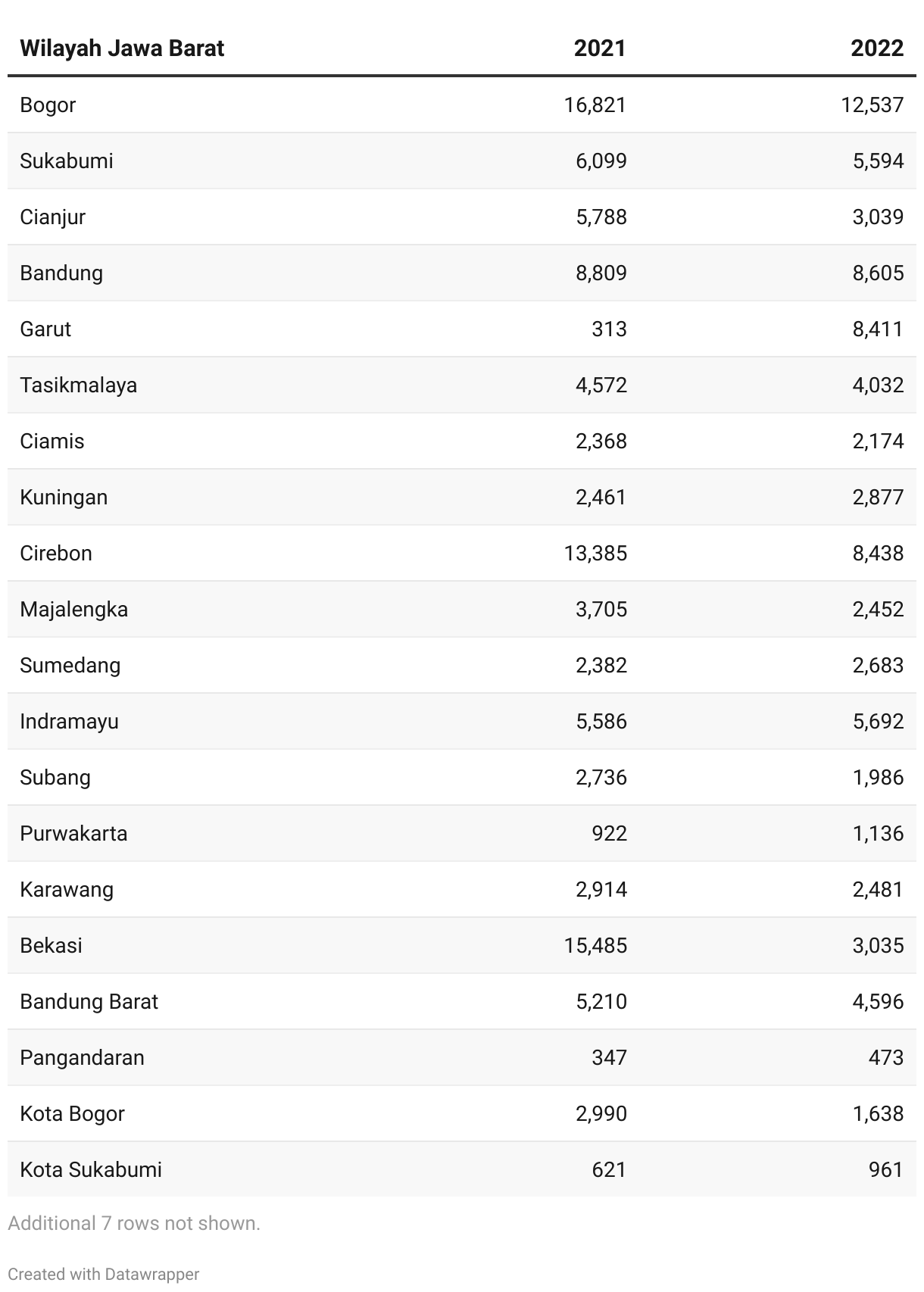Click the Cianjur 2022 value 3,039
The image size is (924, 1292).
(x=878, y=217)
